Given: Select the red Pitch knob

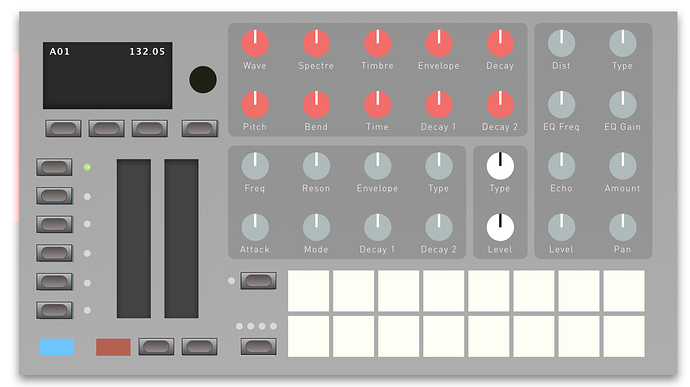Looking at the screenshot, I should (255, 104).
